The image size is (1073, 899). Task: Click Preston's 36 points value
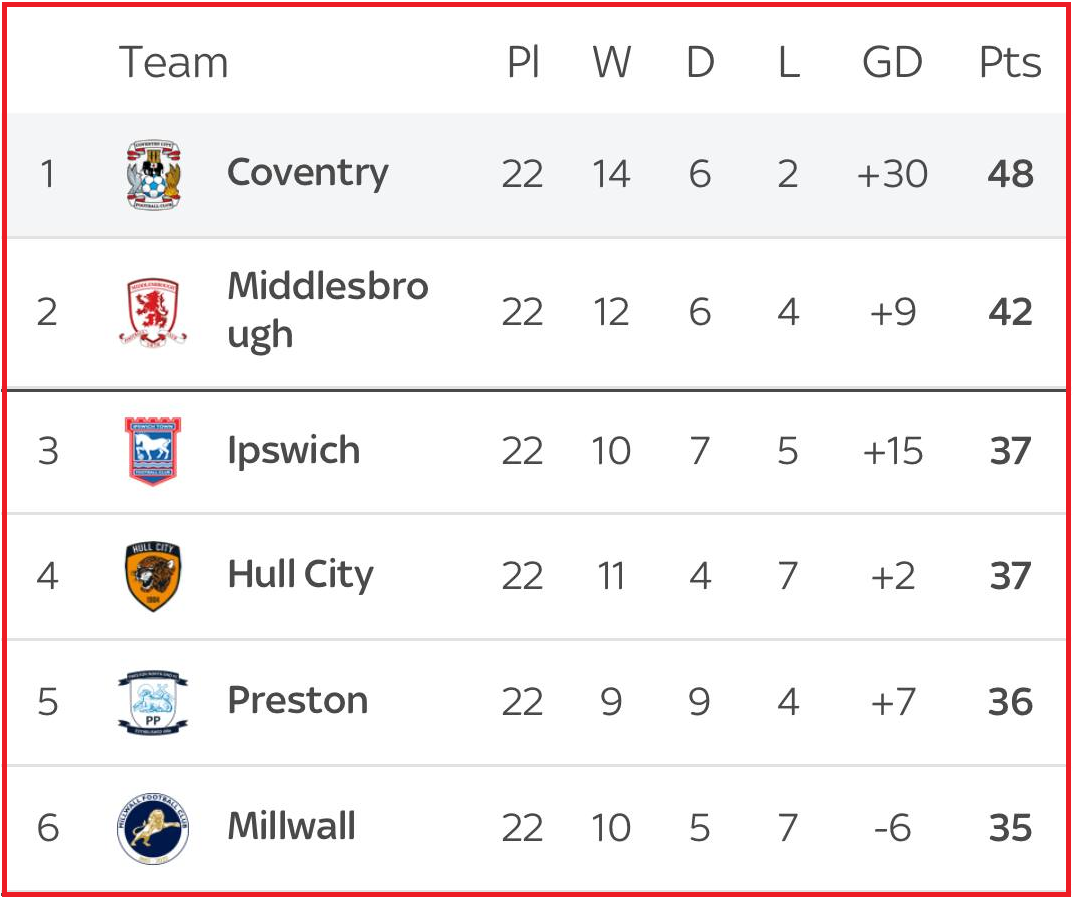tap(1009, 702)
